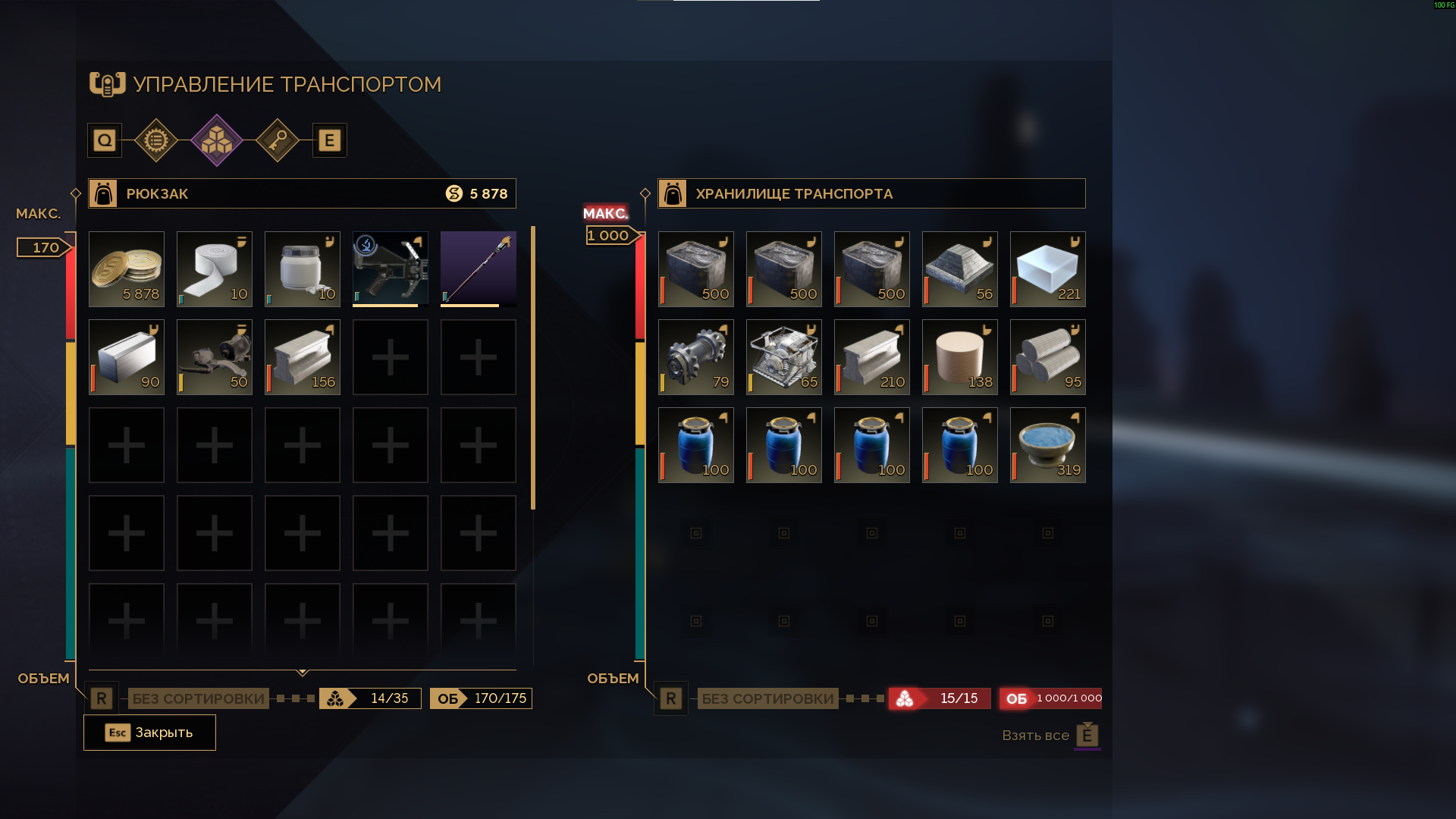Open the cubes inventory tab
Screen dimensions: 1456x819
tap(217, 140)
